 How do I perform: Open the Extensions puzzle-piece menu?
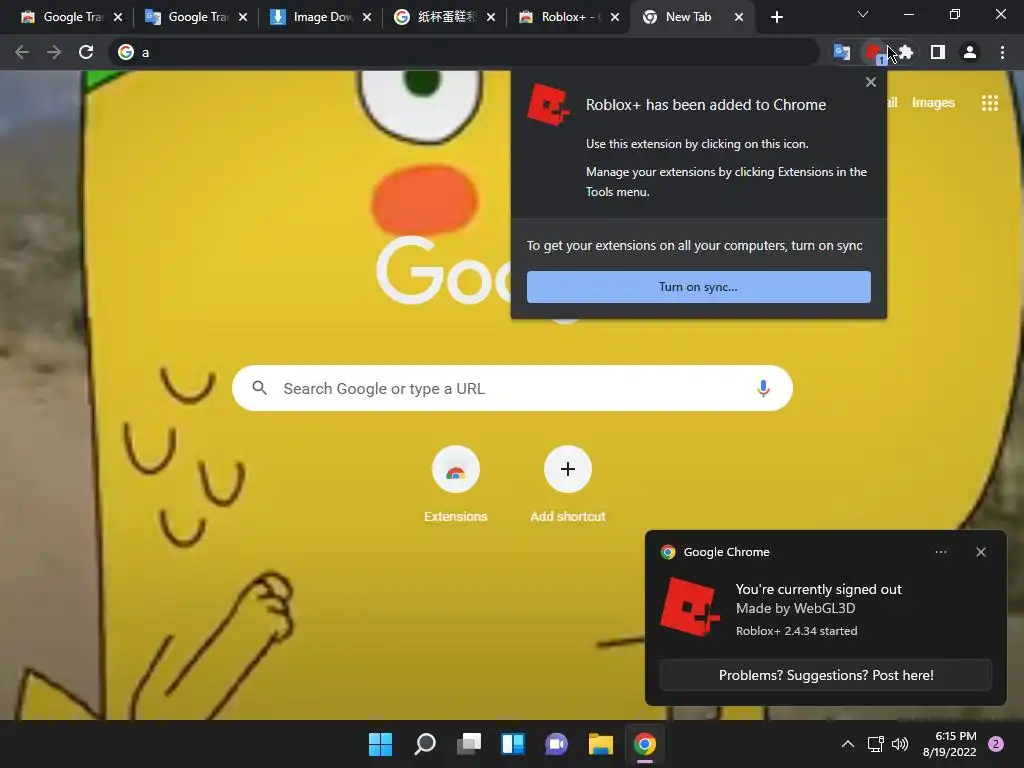906,52
